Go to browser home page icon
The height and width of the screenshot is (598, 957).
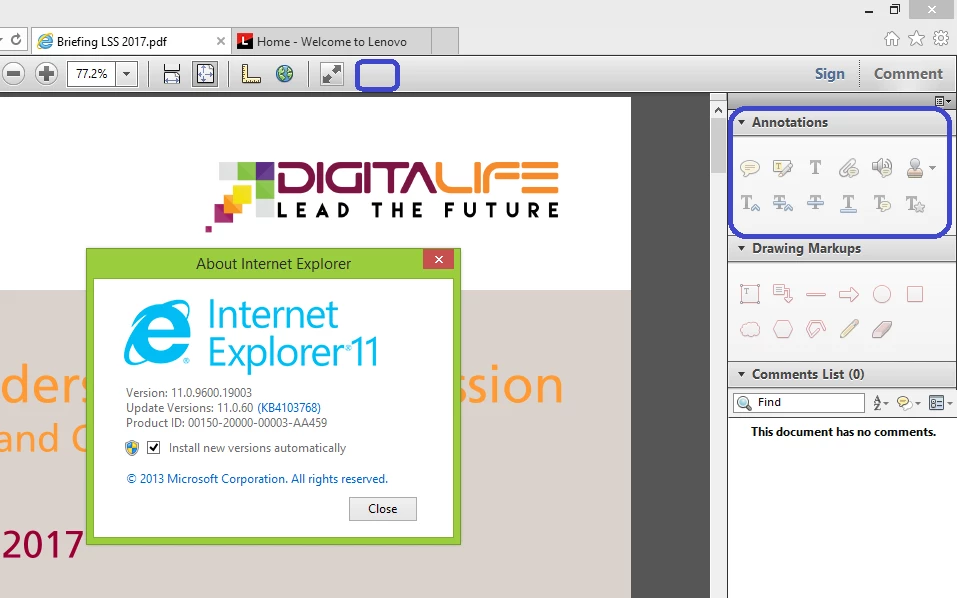click(x=892, y=38)
